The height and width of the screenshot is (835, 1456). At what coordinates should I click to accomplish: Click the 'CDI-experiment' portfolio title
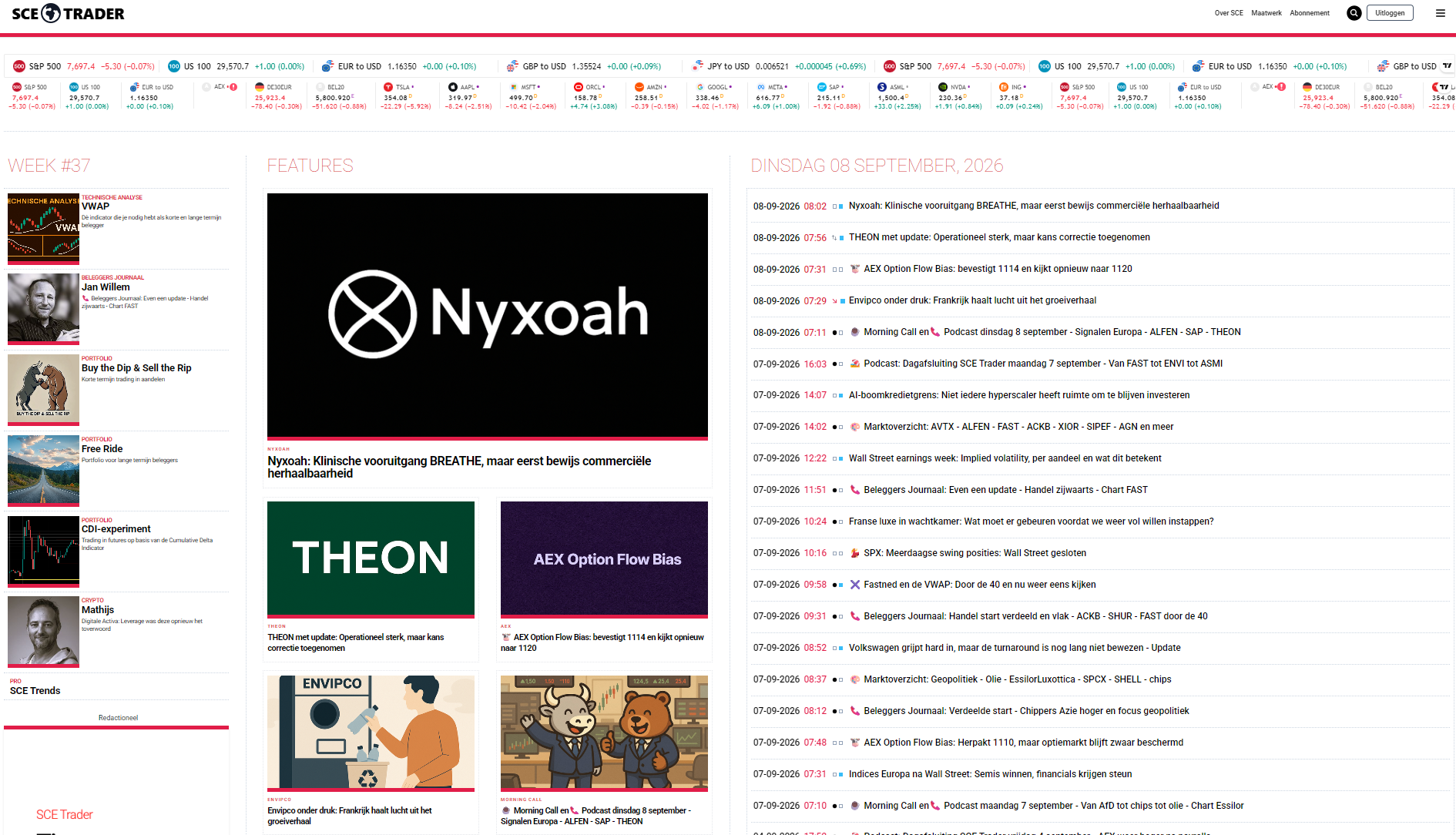point(116,529)
